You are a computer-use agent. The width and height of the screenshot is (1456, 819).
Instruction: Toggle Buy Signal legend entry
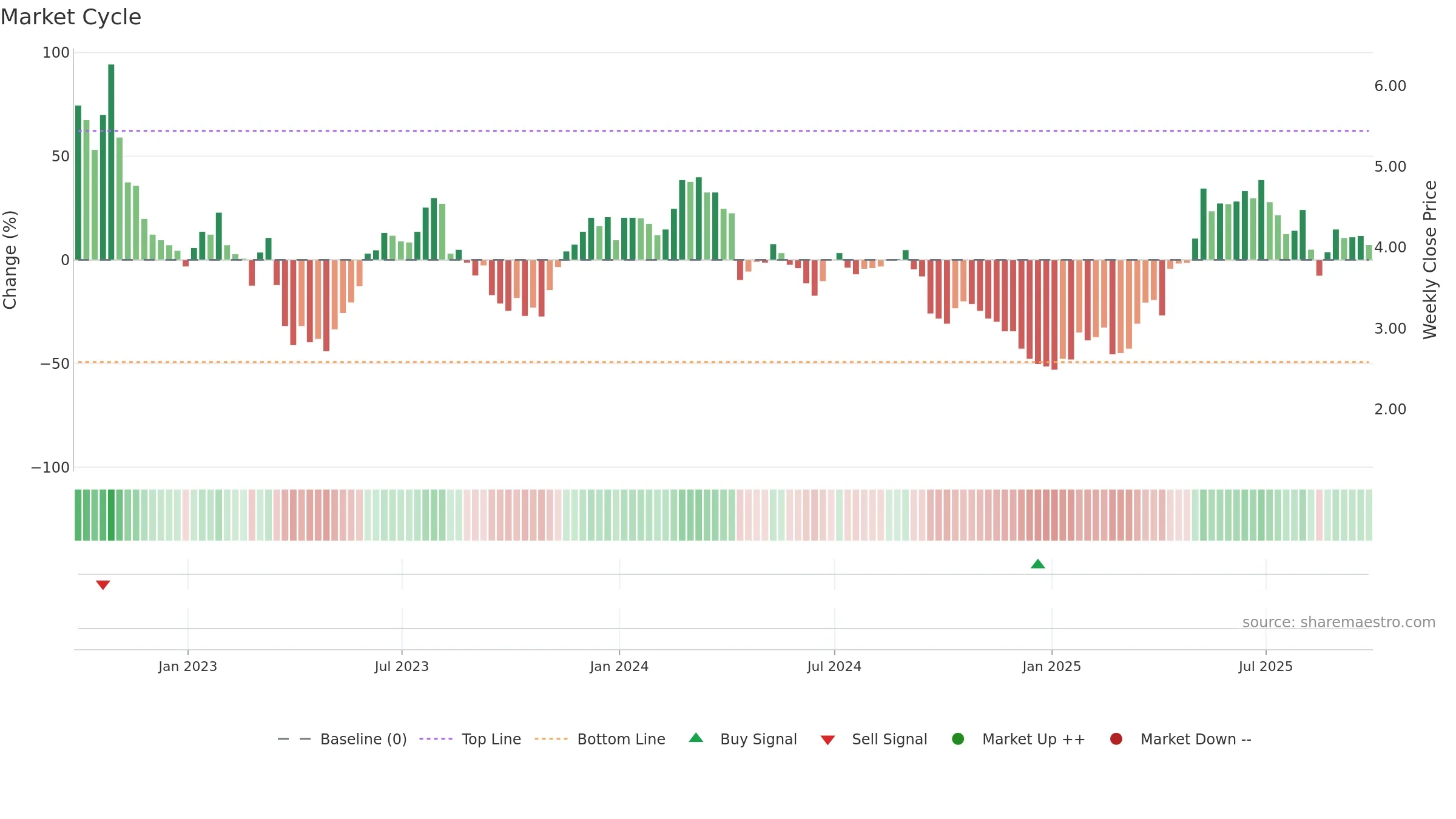pos(743,740)
